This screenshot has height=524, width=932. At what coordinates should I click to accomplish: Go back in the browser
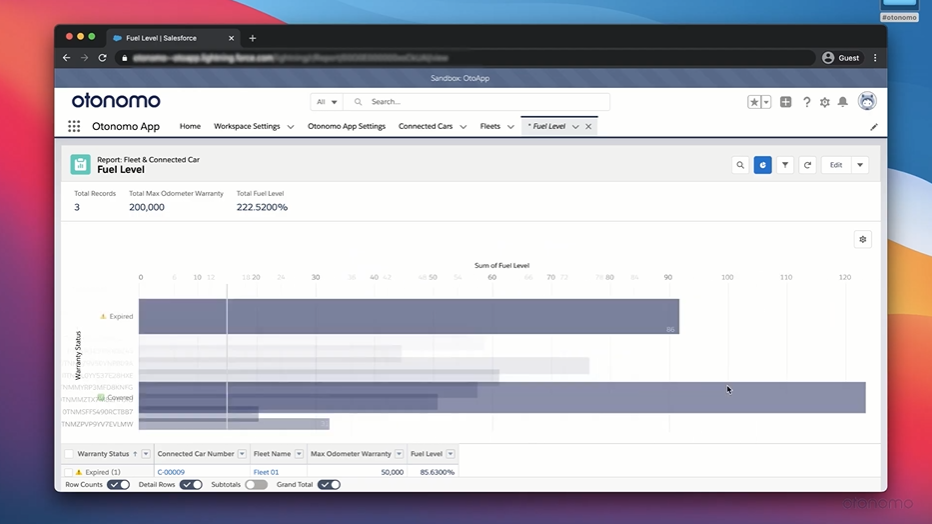click(67, 58)
